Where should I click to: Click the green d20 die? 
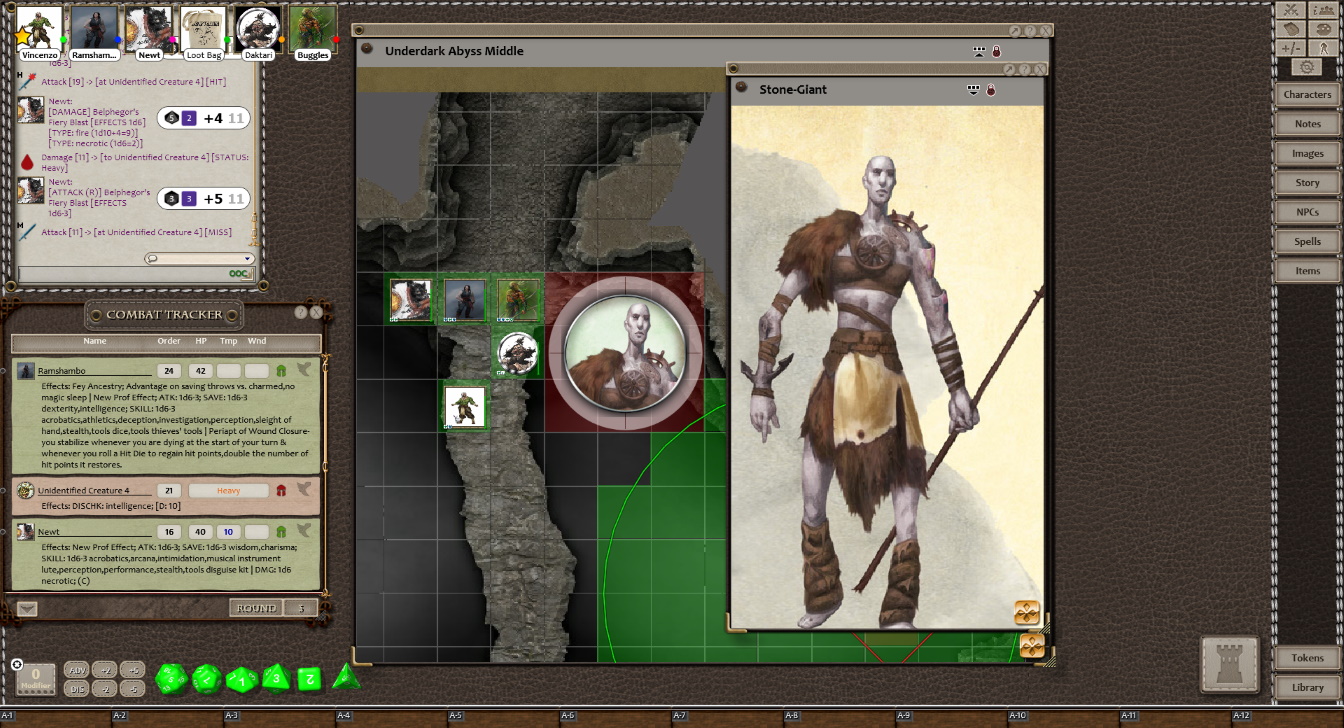coord(172,679)
